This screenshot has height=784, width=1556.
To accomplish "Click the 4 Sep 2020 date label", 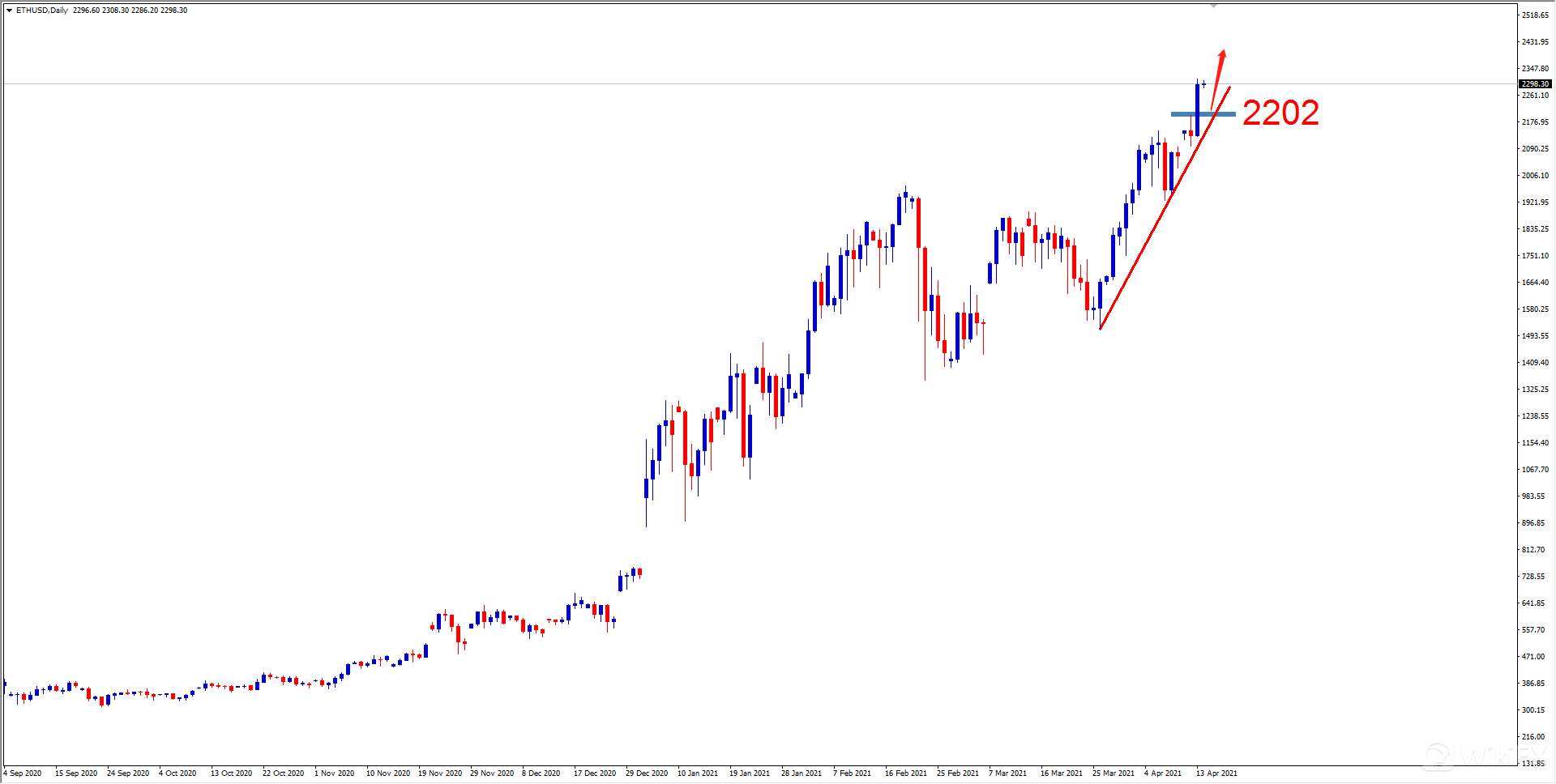I will tap(23, 773).
